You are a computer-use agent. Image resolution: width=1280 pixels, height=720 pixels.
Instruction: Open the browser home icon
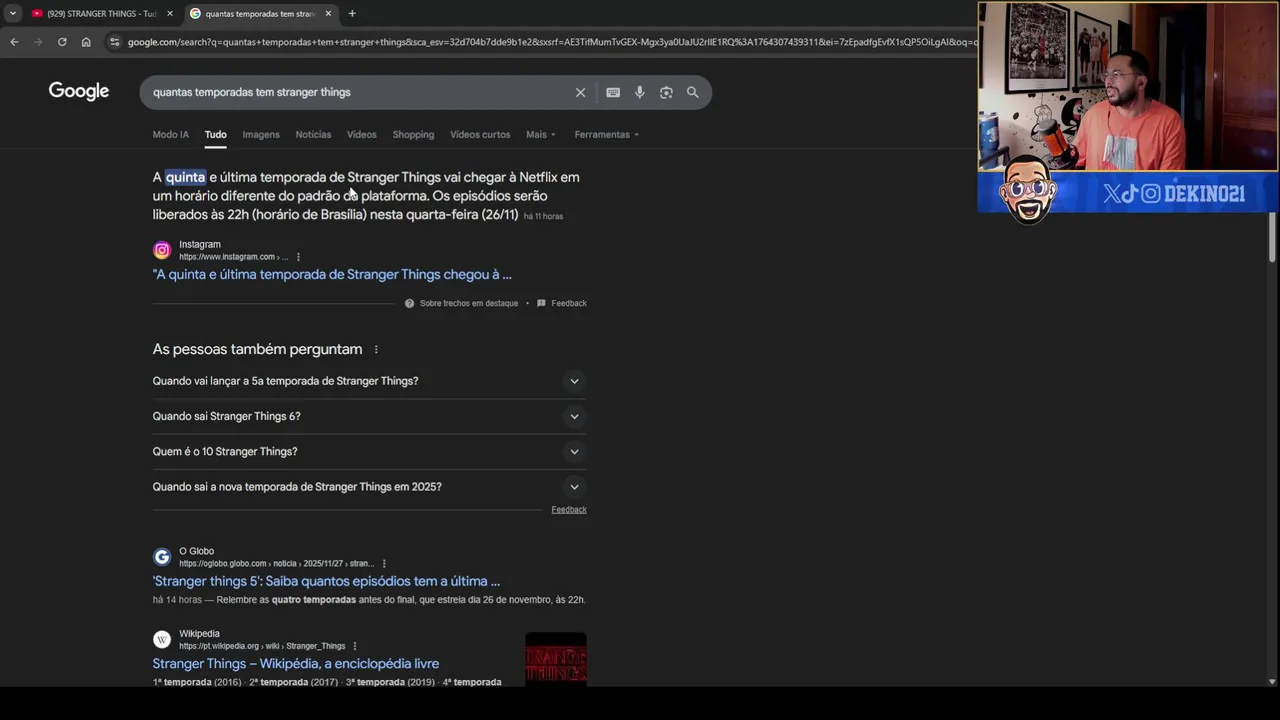tap(86, 42)
